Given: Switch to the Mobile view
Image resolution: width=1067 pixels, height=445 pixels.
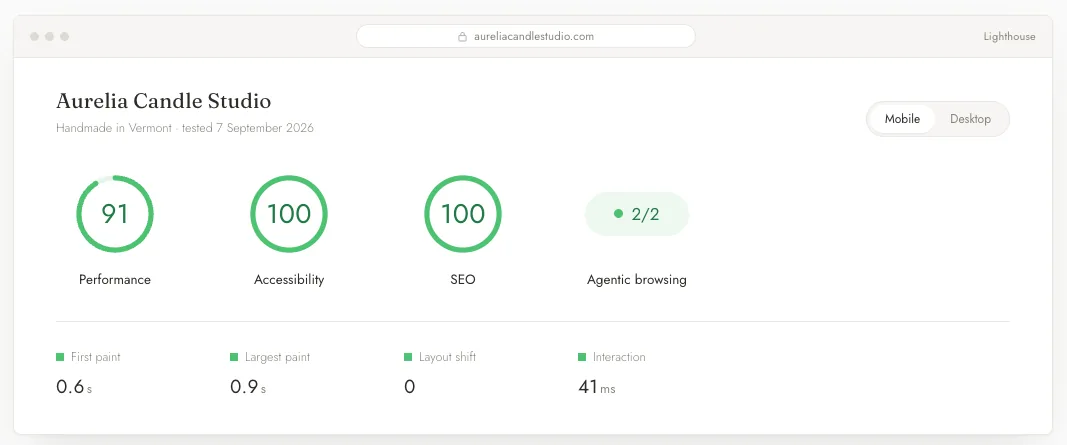Looking at the screenshot, I should [902, 119].
